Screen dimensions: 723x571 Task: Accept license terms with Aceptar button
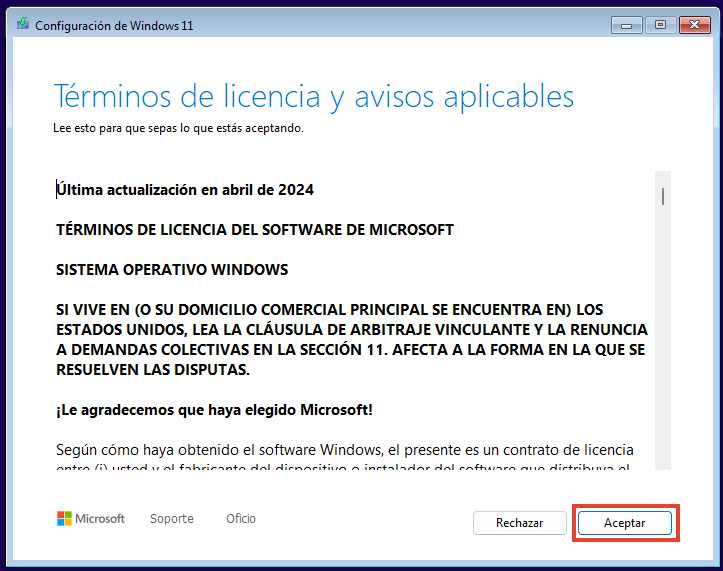(625, 523)
